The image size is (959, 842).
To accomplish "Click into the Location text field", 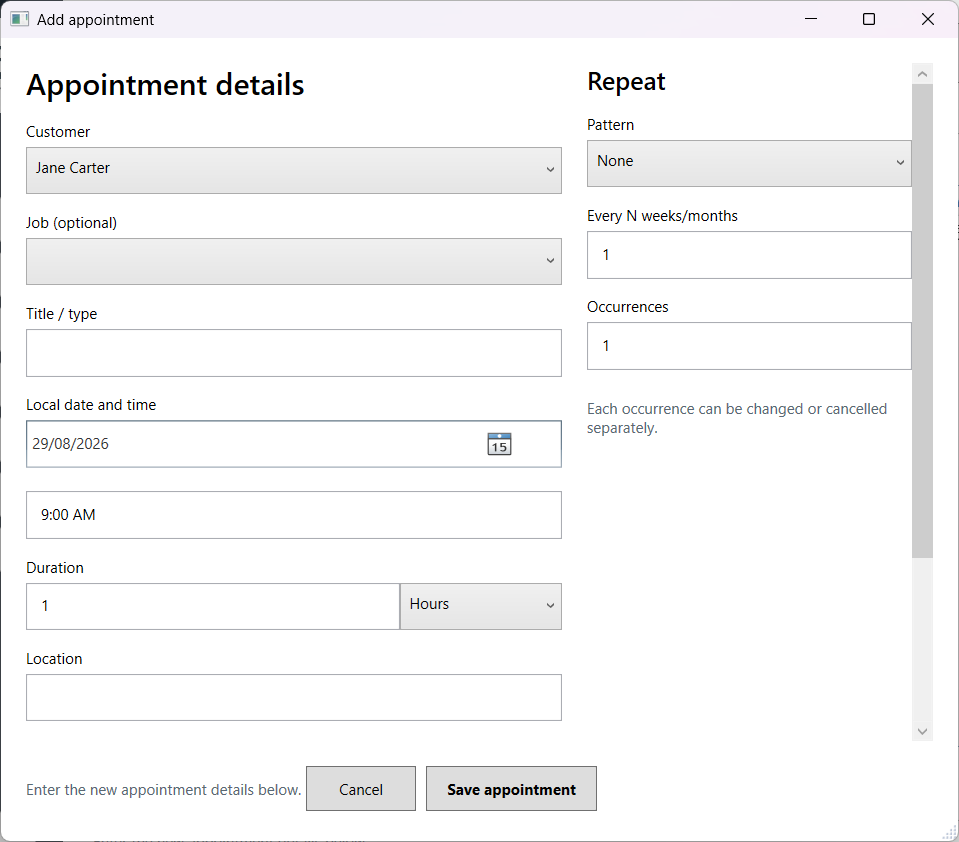I will click(x=294, y=697).
